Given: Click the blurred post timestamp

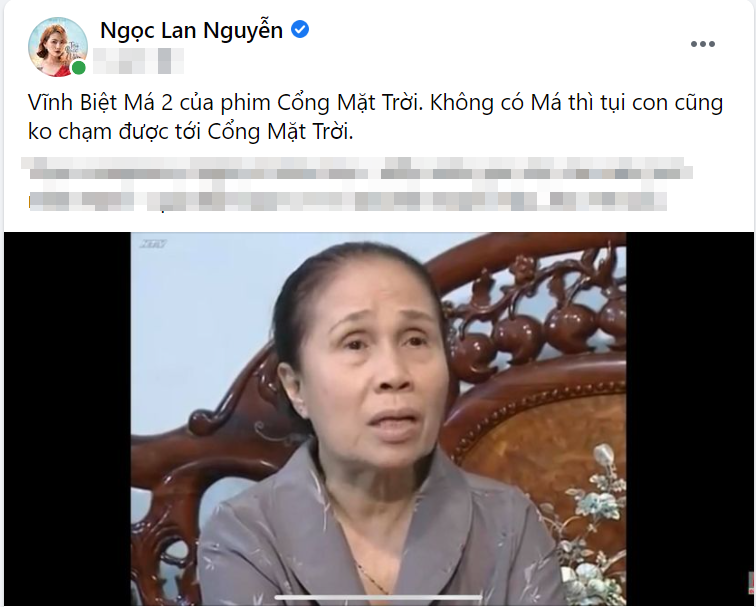Looking at the screenshot, I should tap(138, 61).
